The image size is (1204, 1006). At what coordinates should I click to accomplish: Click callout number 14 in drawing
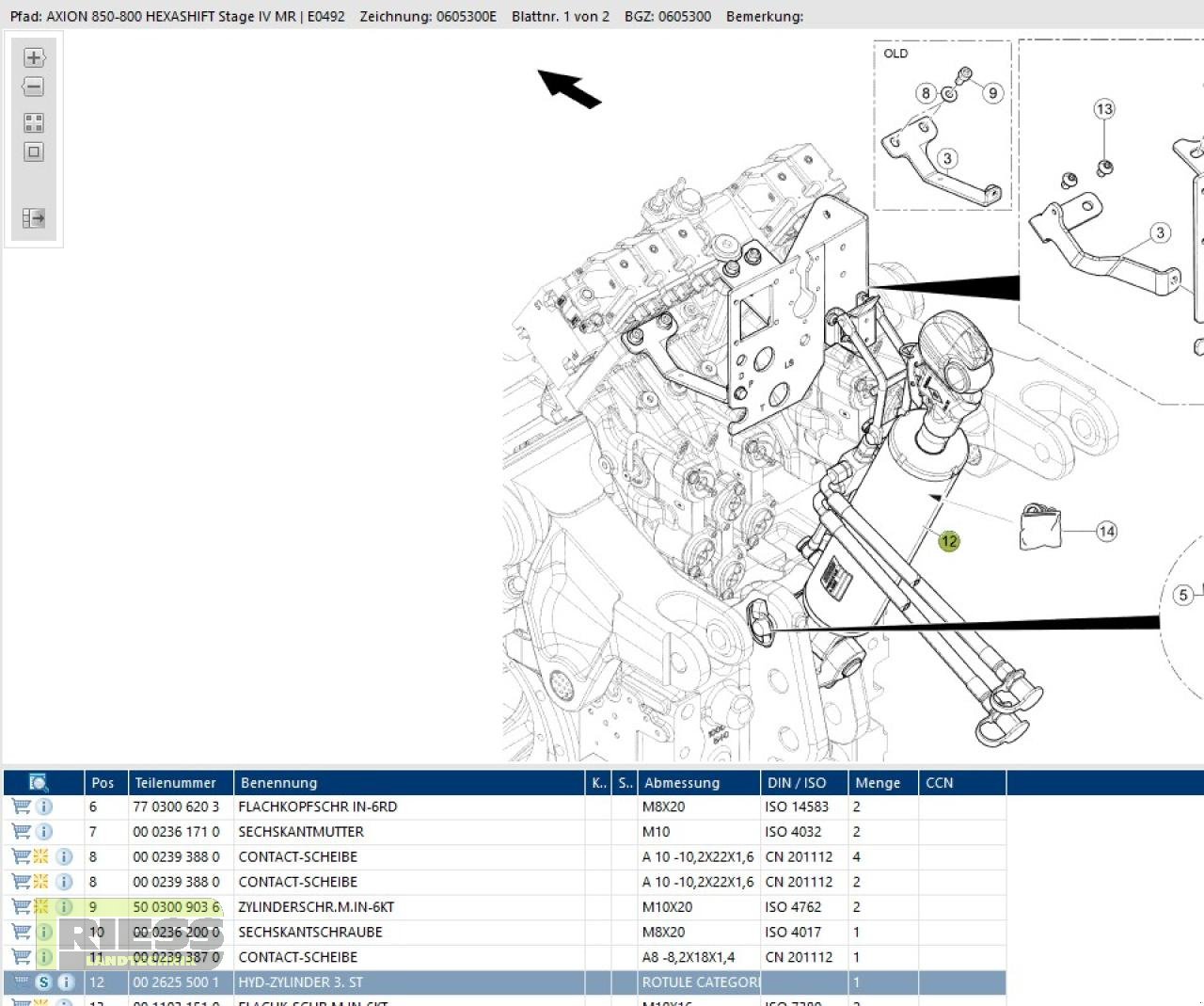click(x=1106, y=532)
